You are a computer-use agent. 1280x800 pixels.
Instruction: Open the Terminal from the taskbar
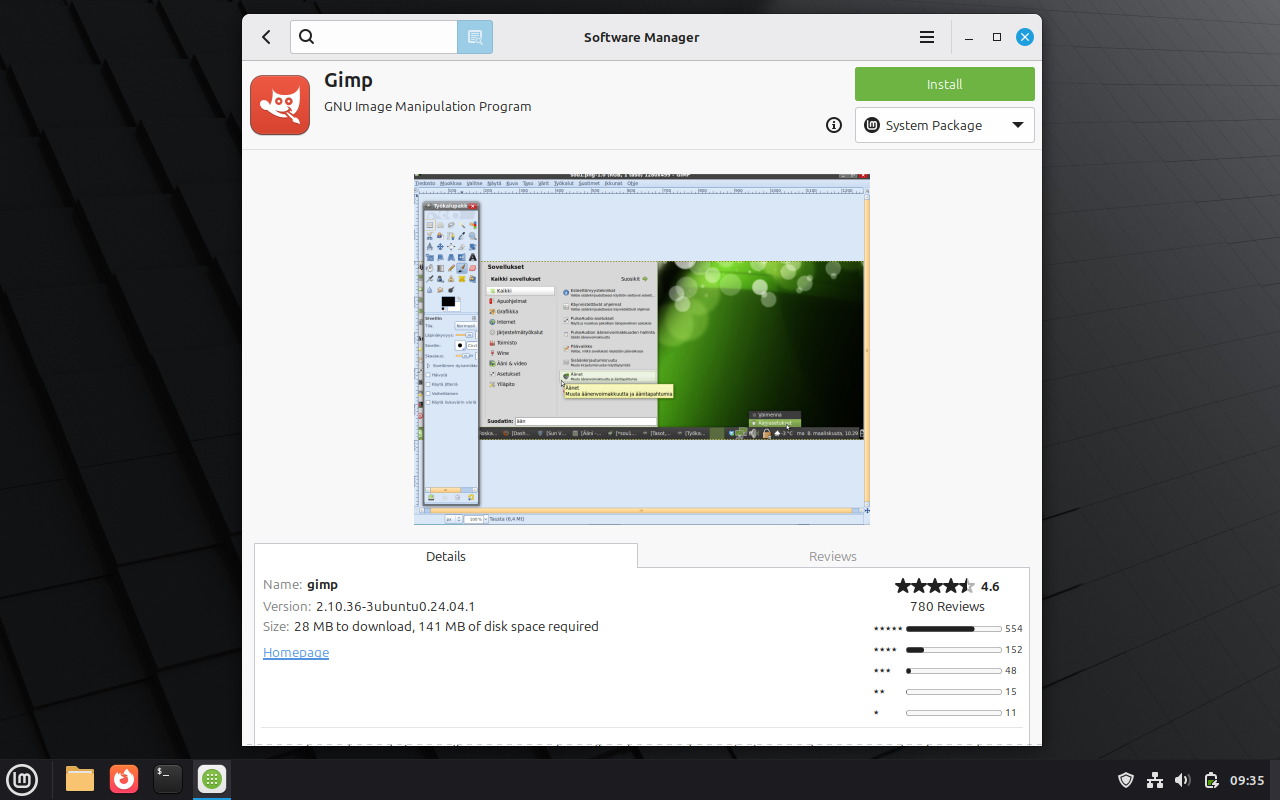point(168,779)
